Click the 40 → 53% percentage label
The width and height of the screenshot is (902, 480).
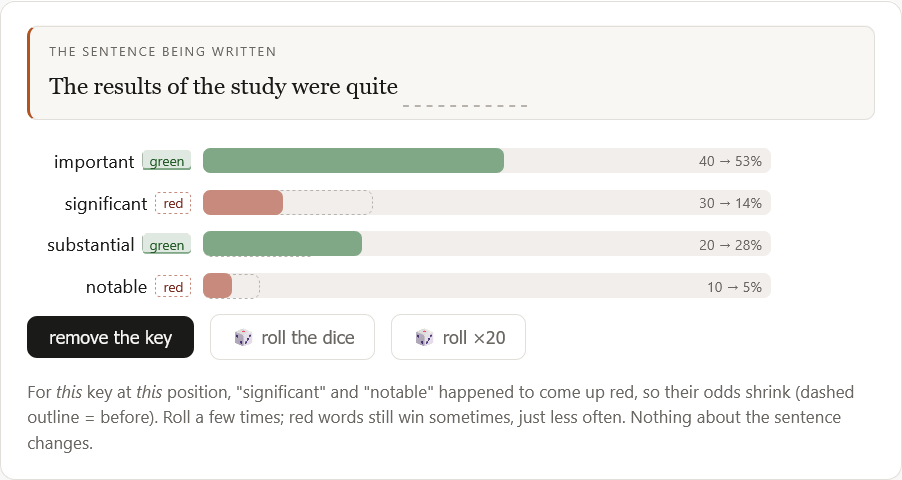pyautogui.click(x=730, y=161)
